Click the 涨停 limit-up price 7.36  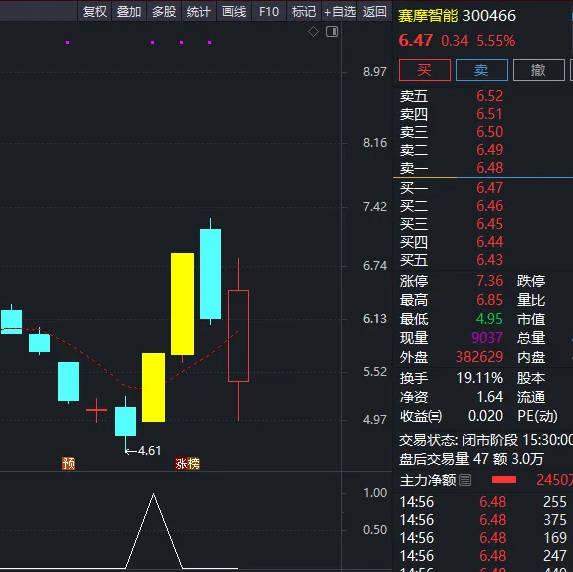489,281
